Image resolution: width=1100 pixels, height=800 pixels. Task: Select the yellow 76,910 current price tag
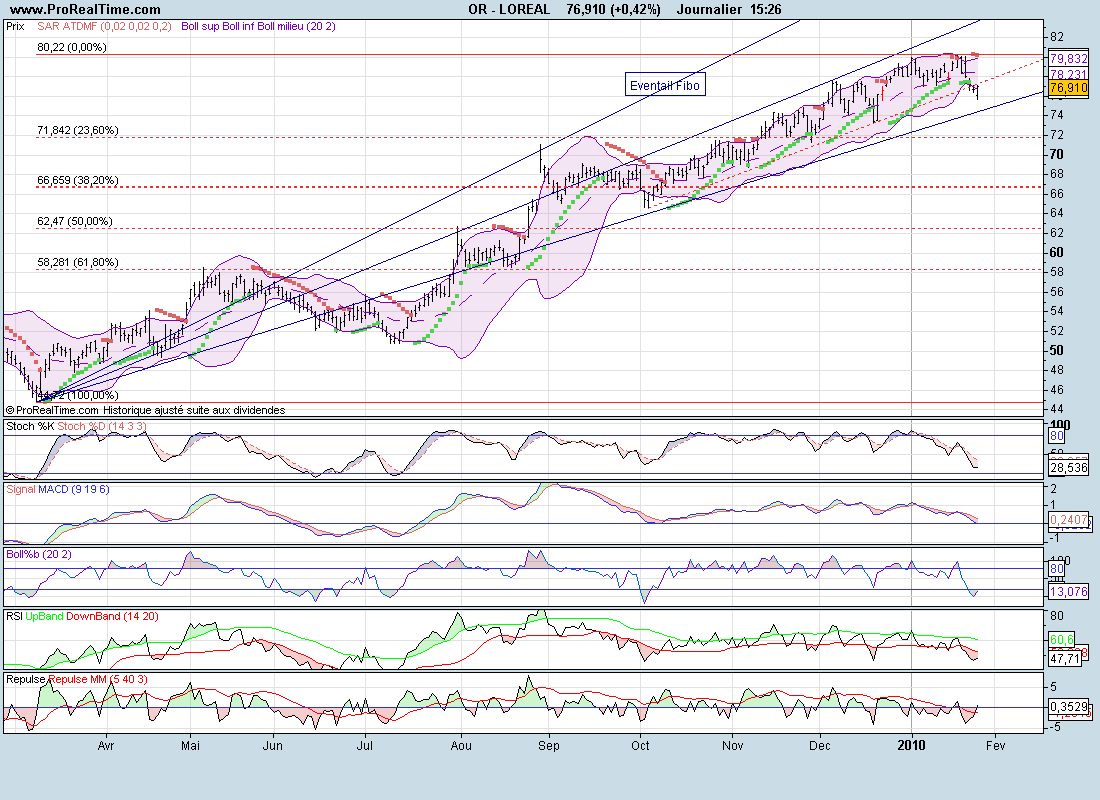pos(1068,88)
